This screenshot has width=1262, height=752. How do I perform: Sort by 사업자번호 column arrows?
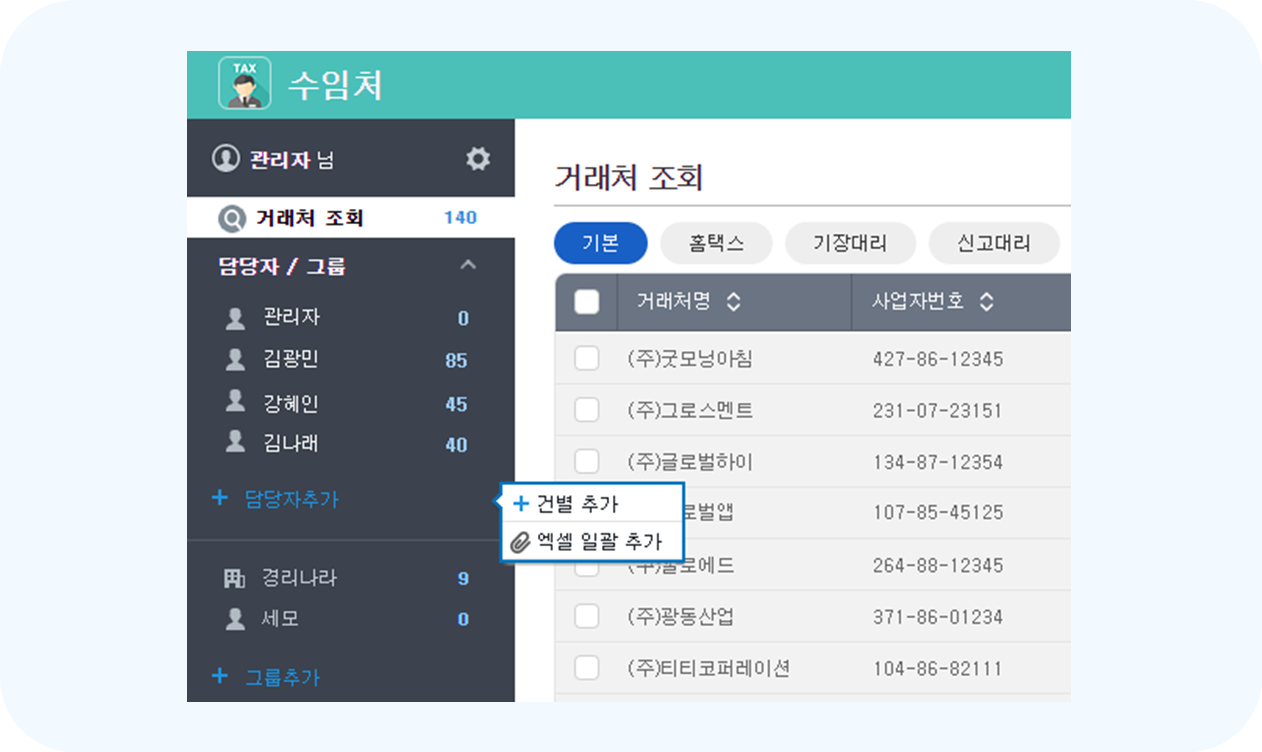click(x=986, y=302)
